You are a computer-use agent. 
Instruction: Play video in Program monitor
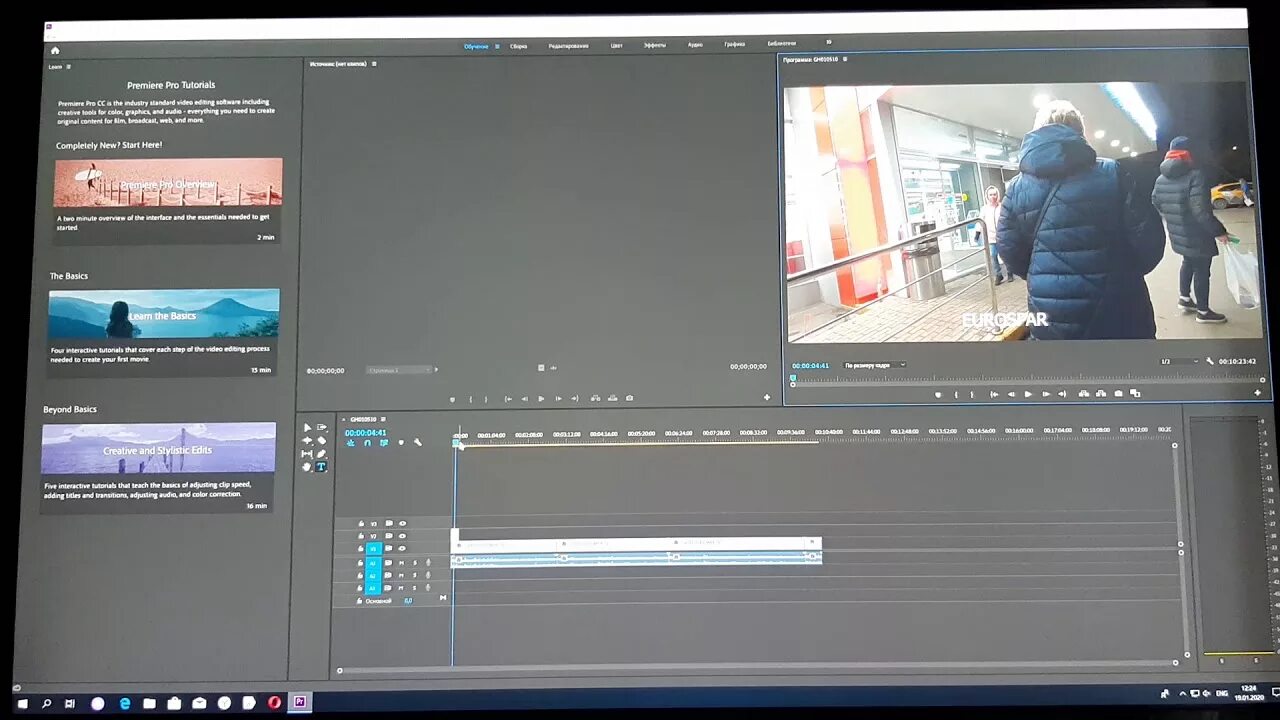tap(1028, 394)
